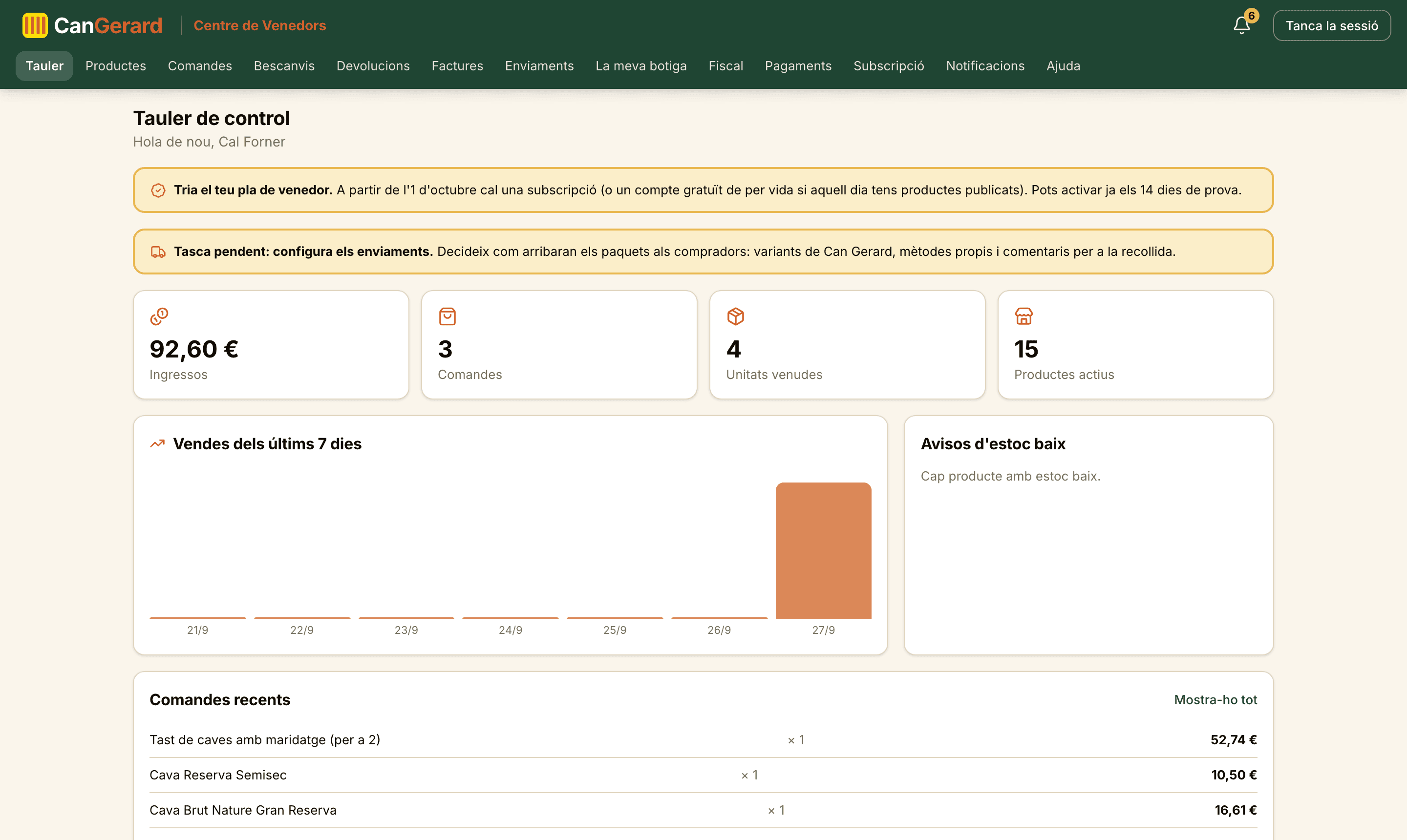This screenshot has width=1407, height=840.
Task: Open the notifications bell icon
Action: coord(1242,25)
